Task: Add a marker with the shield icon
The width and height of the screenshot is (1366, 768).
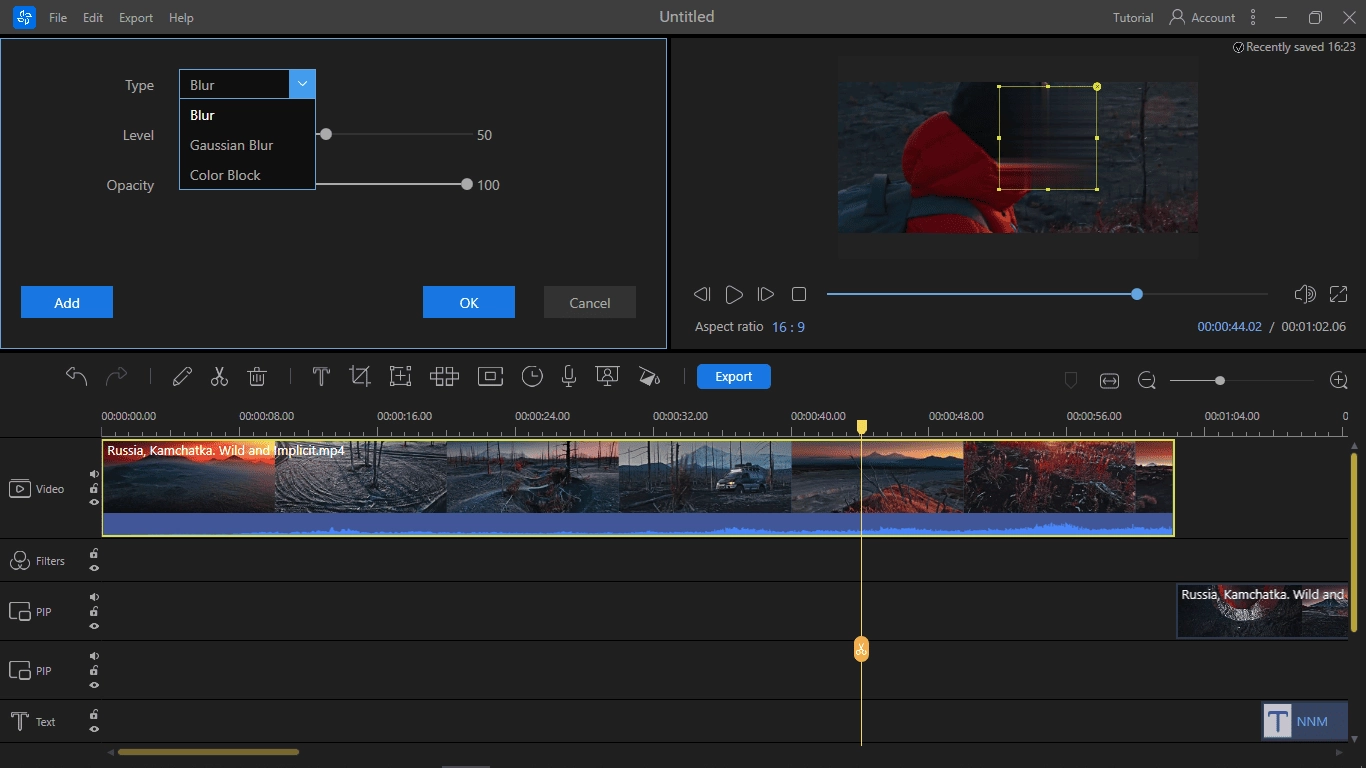Action: pyautogui.click(x=1070, y=380)
